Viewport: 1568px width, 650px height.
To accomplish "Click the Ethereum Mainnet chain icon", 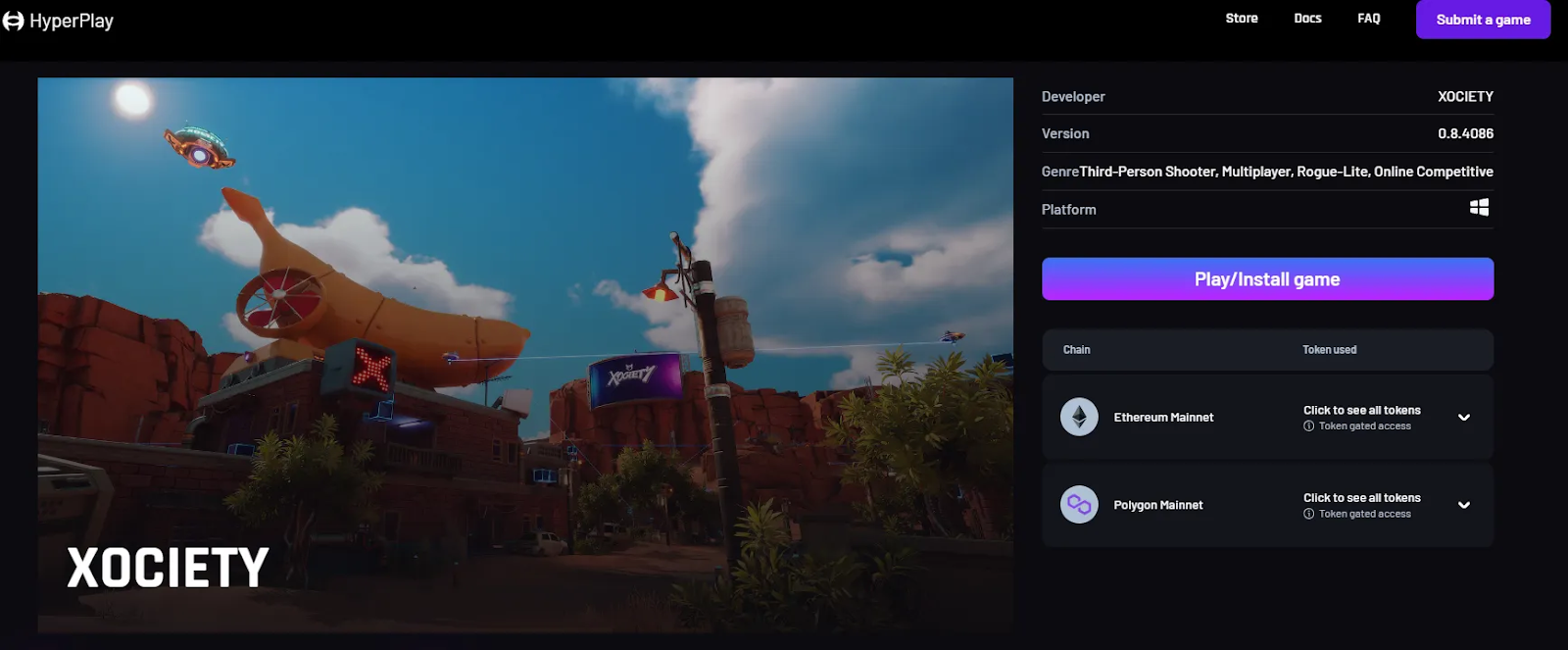I will tap(1079, 418).
